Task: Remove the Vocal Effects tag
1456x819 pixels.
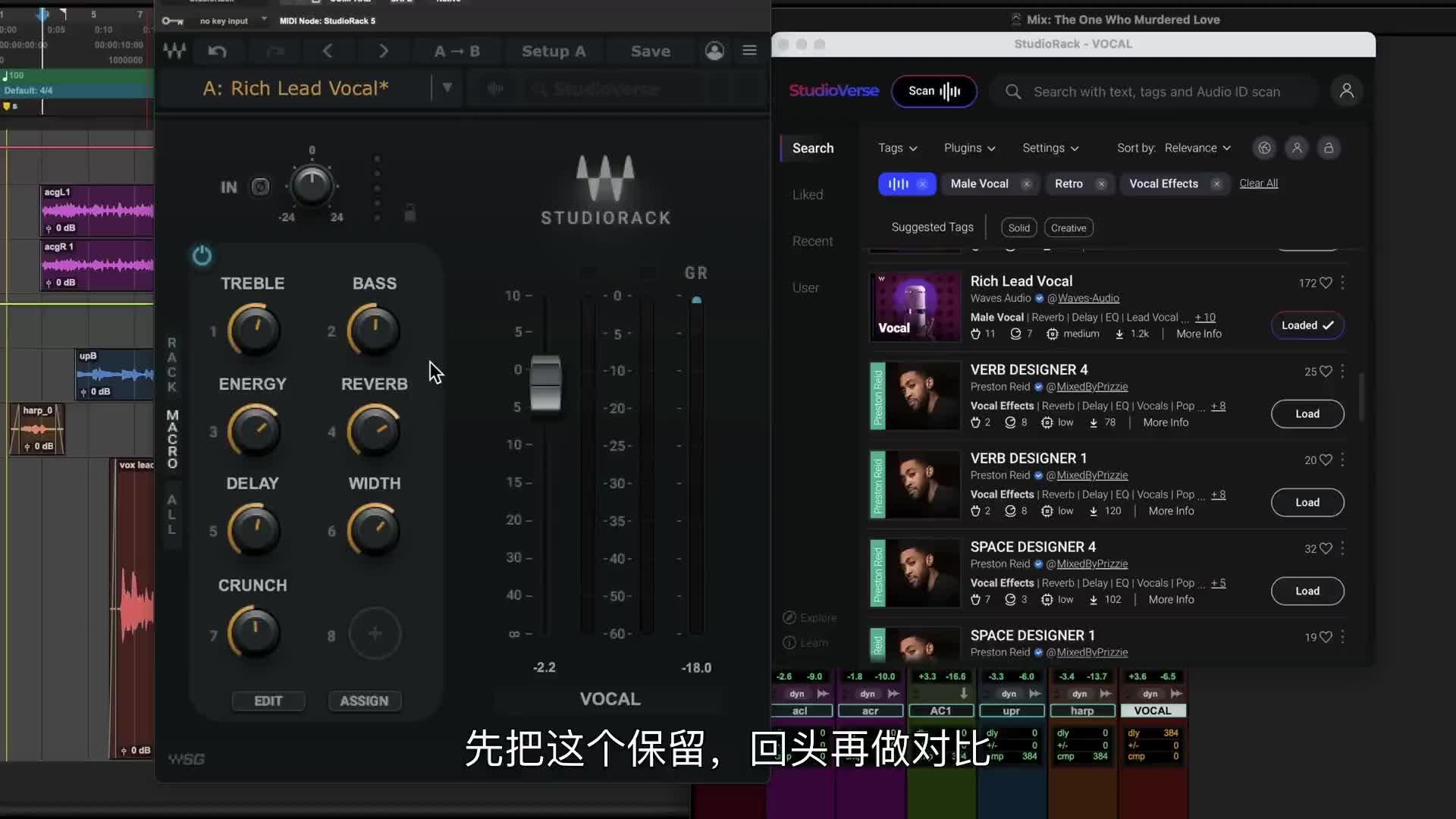Action: point(1216,184)
